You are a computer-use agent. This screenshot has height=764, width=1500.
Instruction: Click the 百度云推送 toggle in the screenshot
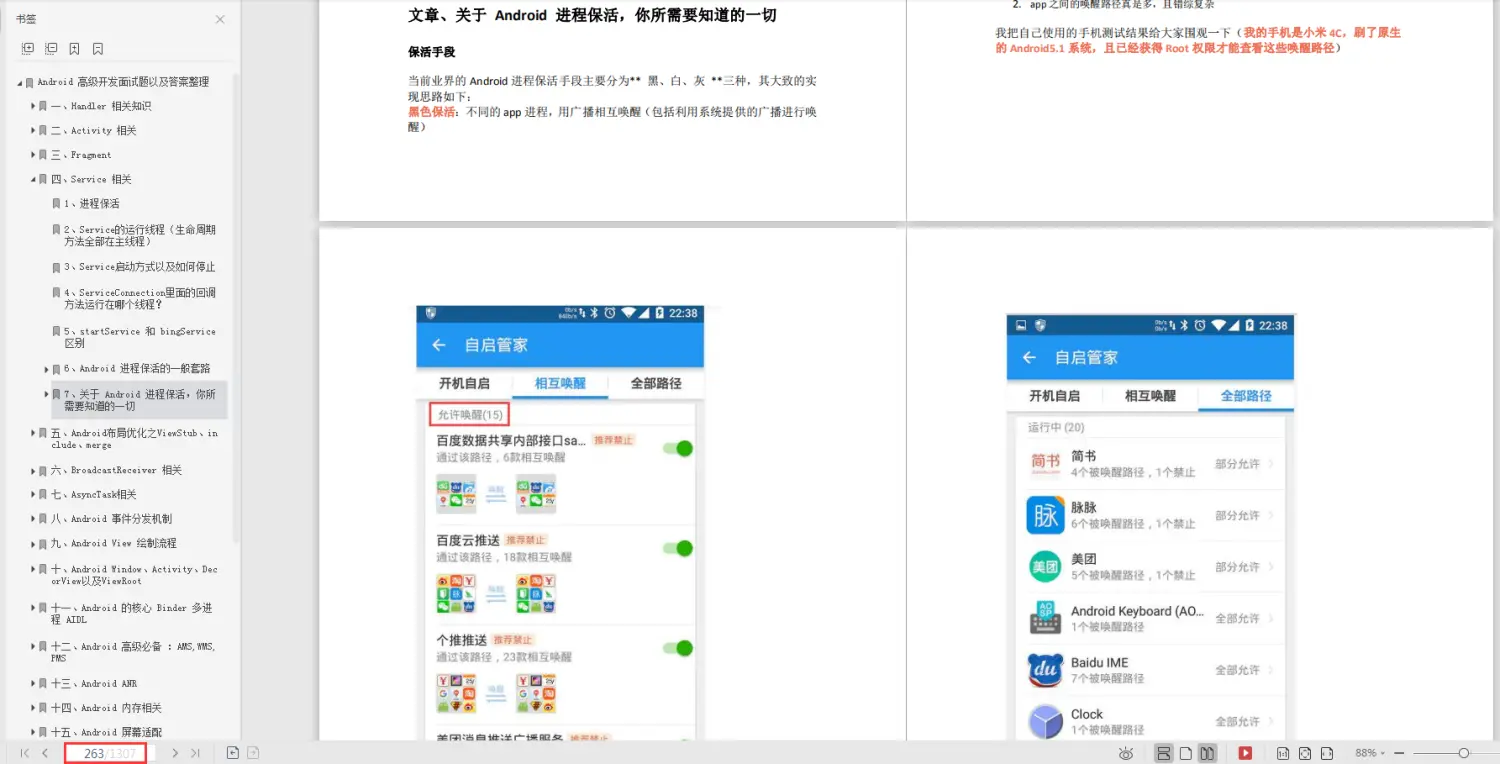point(679,548)
